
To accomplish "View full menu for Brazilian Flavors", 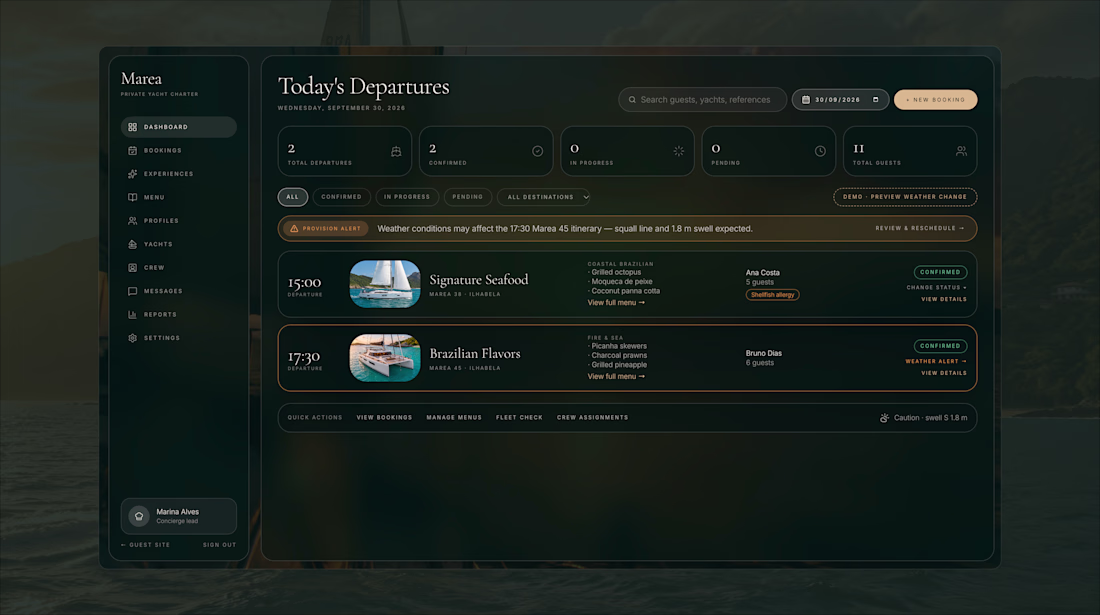I will point(616,377).
